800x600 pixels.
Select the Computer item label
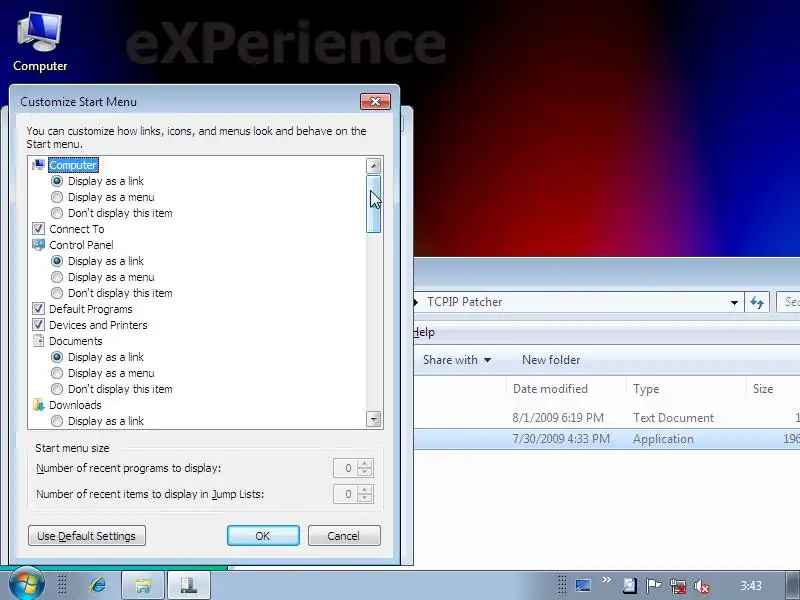(x=73, y=165)
